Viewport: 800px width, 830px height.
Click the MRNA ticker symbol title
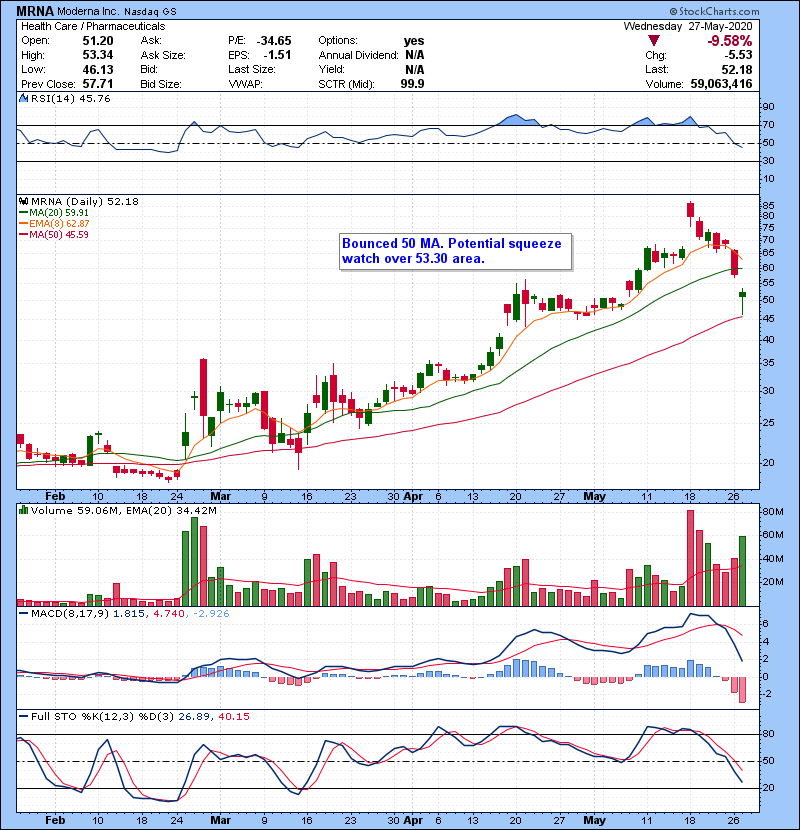[35, 11]
